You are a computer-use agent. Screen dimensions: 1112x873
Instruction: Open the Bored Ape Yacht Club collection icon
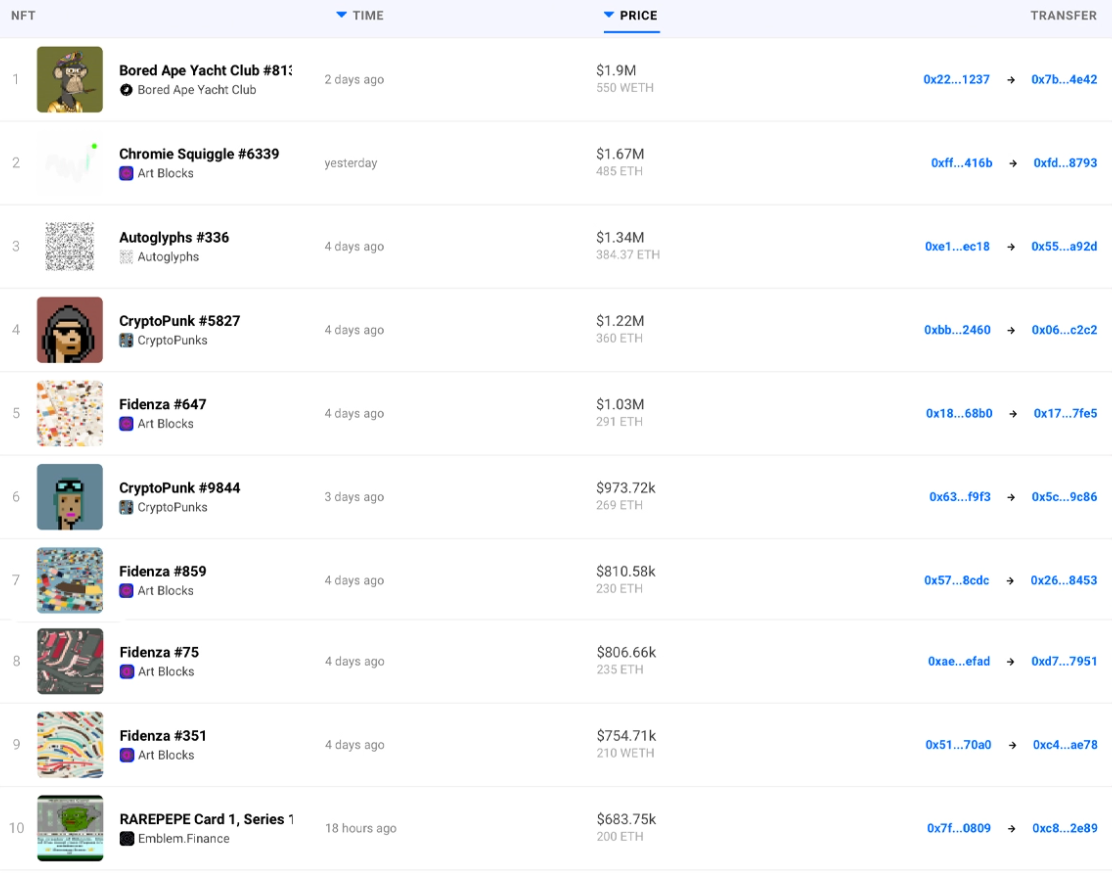126,90
